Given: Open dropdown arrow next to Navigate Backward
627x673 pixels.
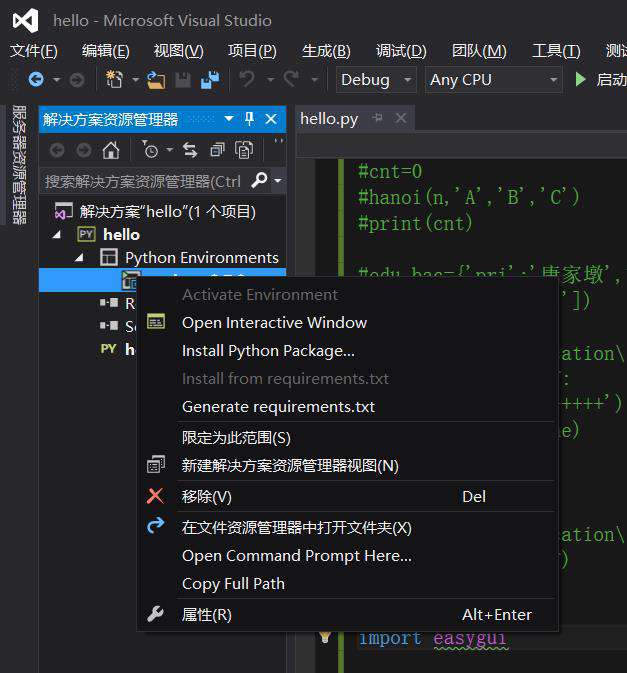Looking at the screenshot, I should [x=56, y=80].
